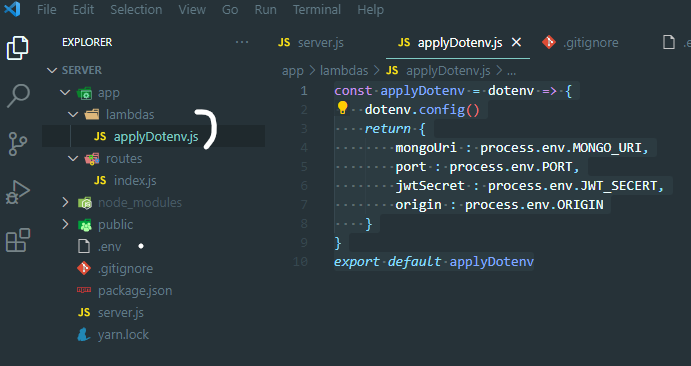Open the Run menu
Viewport: 691px width, 366px height.
click(266, 10)
